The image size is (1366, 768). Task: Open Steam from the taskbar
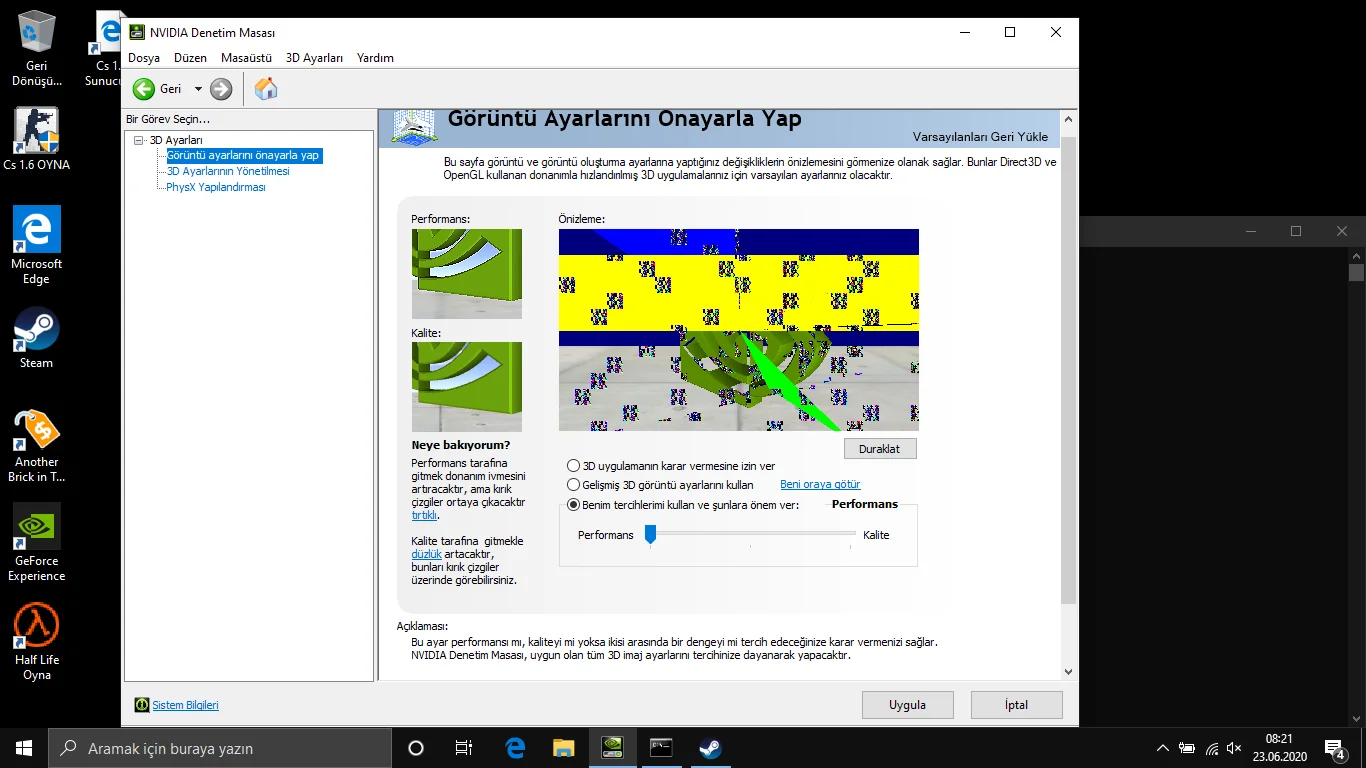710,748
